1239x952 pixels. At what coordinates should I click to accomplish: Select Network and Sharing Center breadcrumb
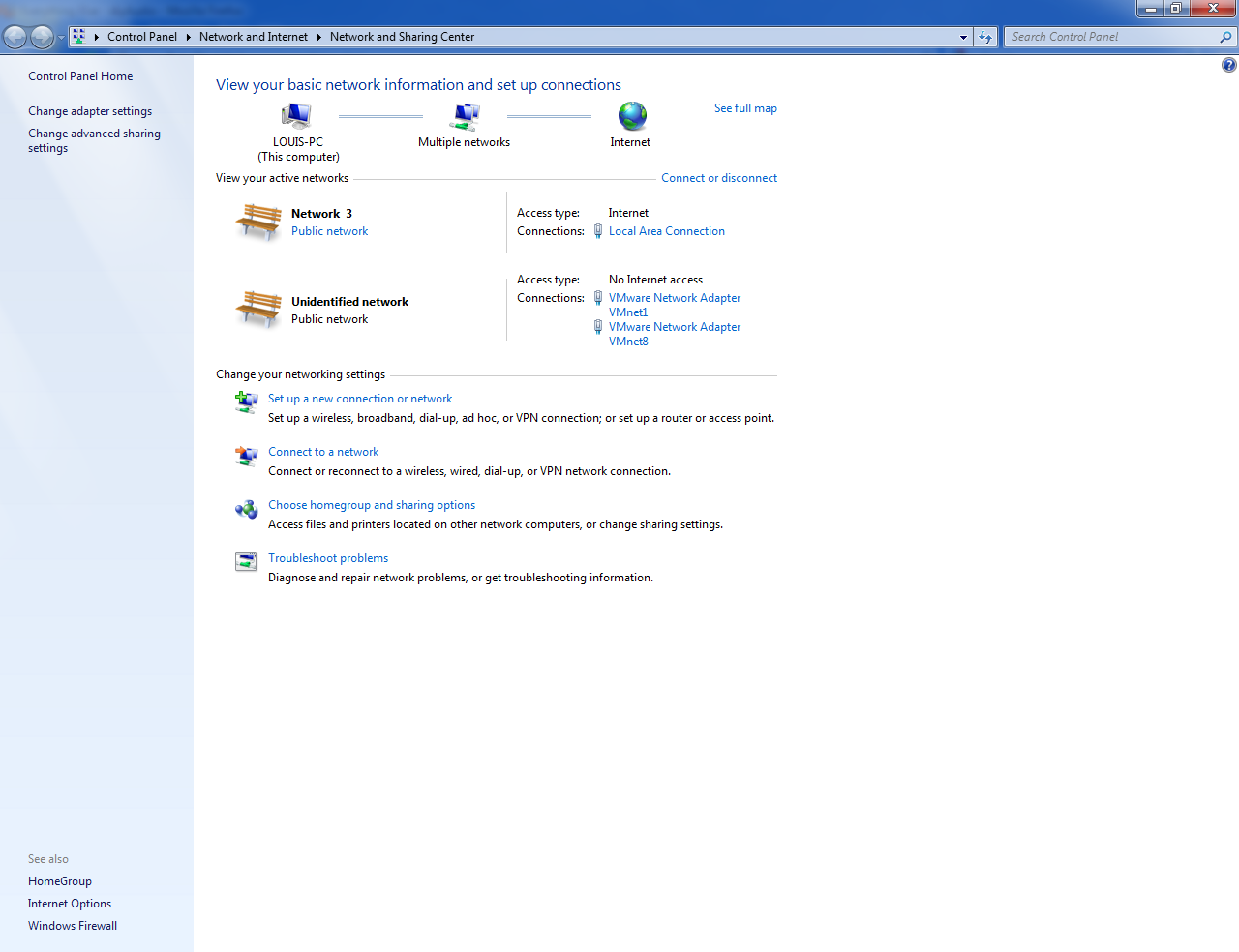pos(402,37)
